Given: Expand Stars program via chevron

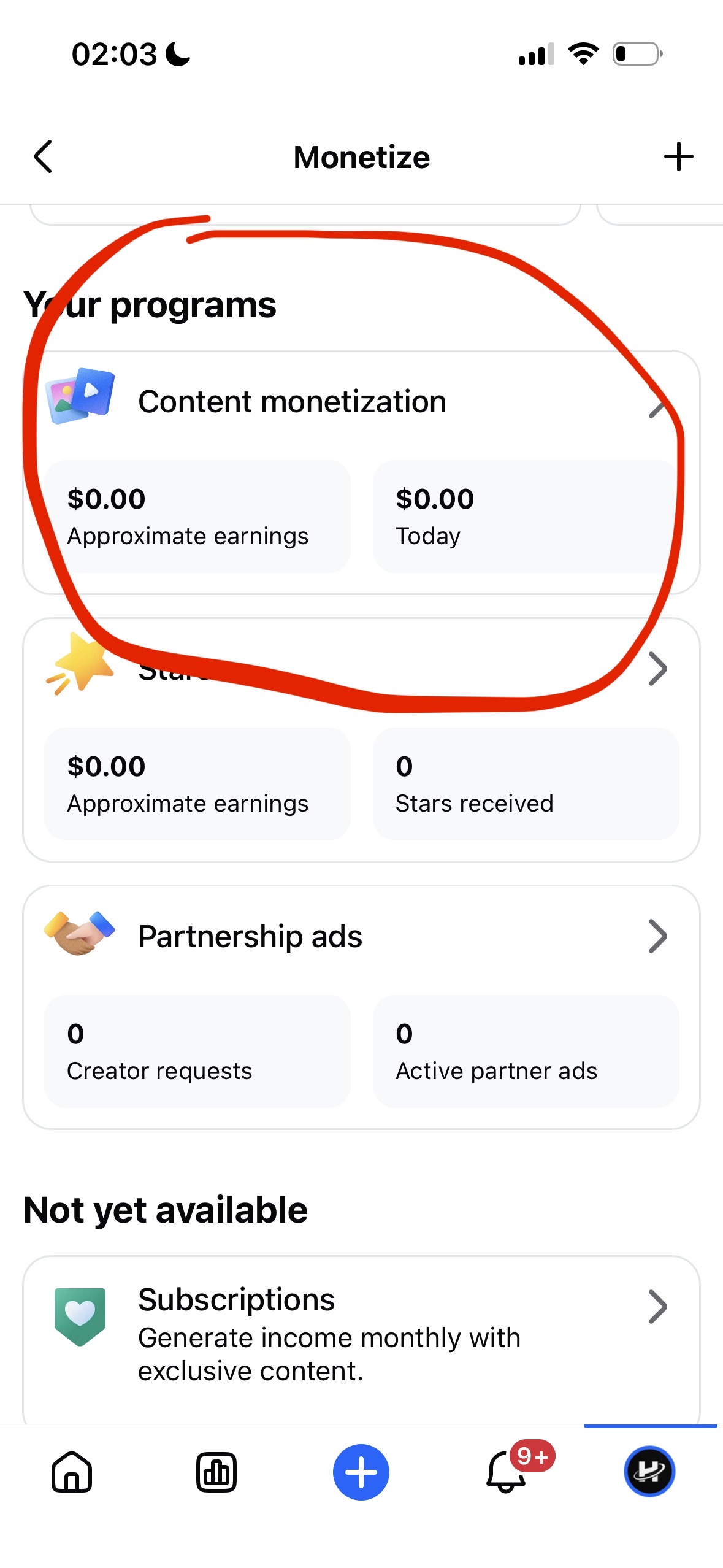Looking at the screenshot, I should pos(657,669).
